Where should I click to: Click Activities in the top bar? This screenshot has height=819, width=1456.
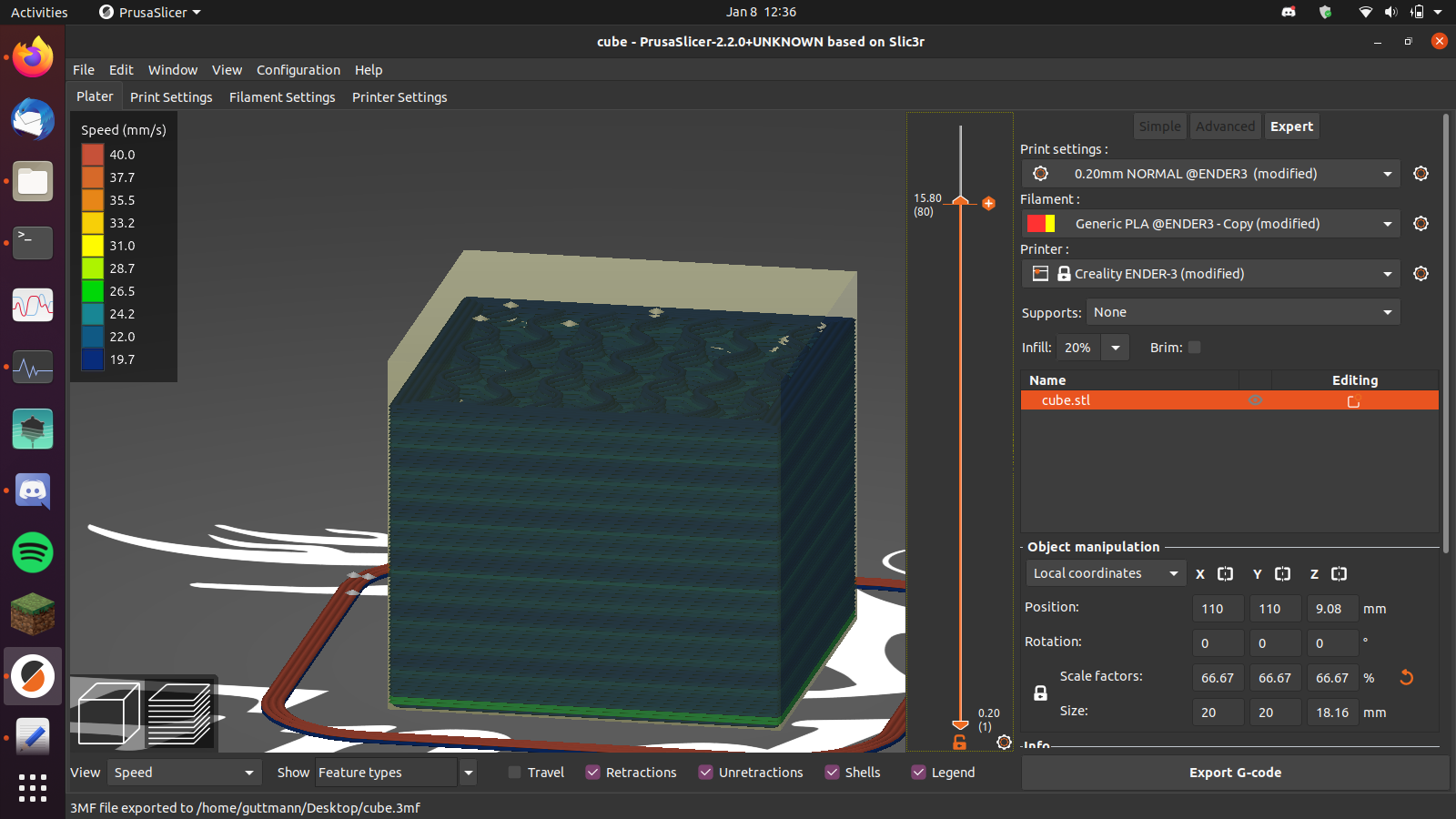[x=39, y=12]
